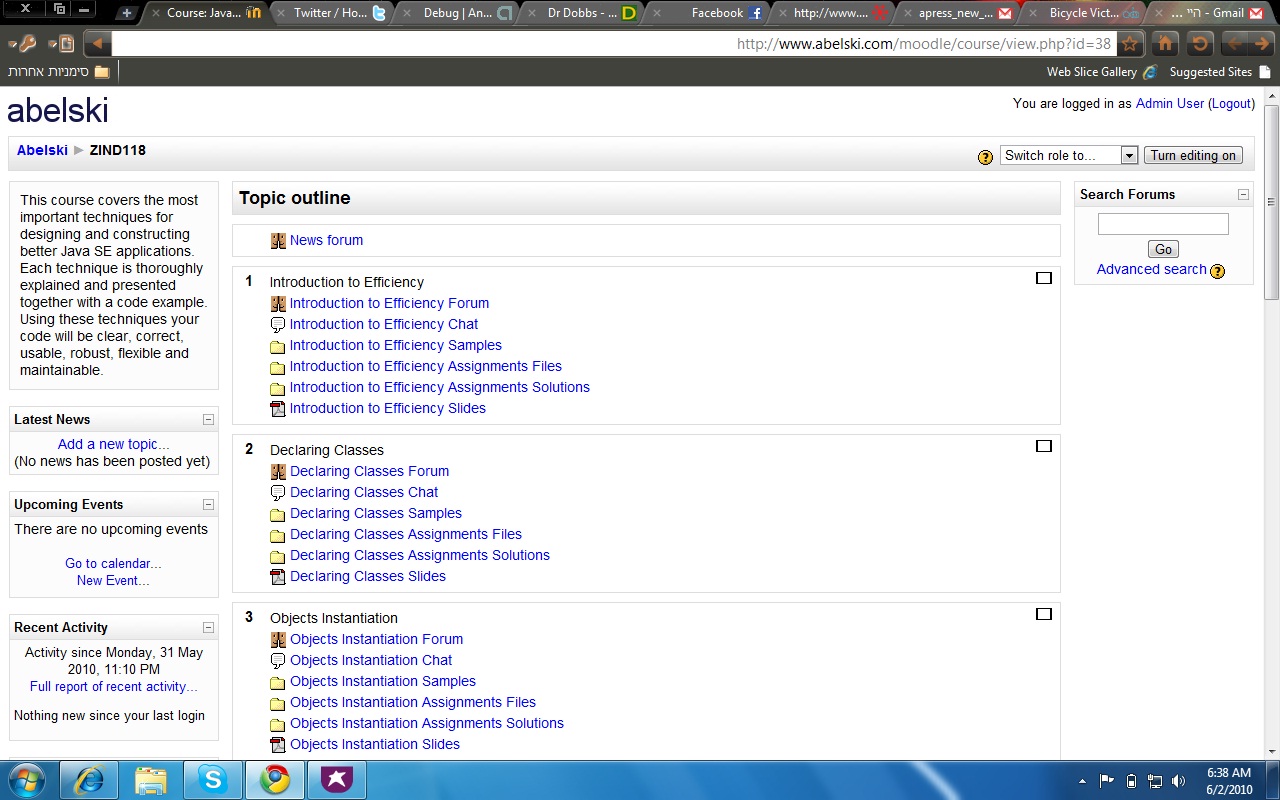Open the page menu next to wrench
The image size is (1280, 800).
(x=61, y=43)
